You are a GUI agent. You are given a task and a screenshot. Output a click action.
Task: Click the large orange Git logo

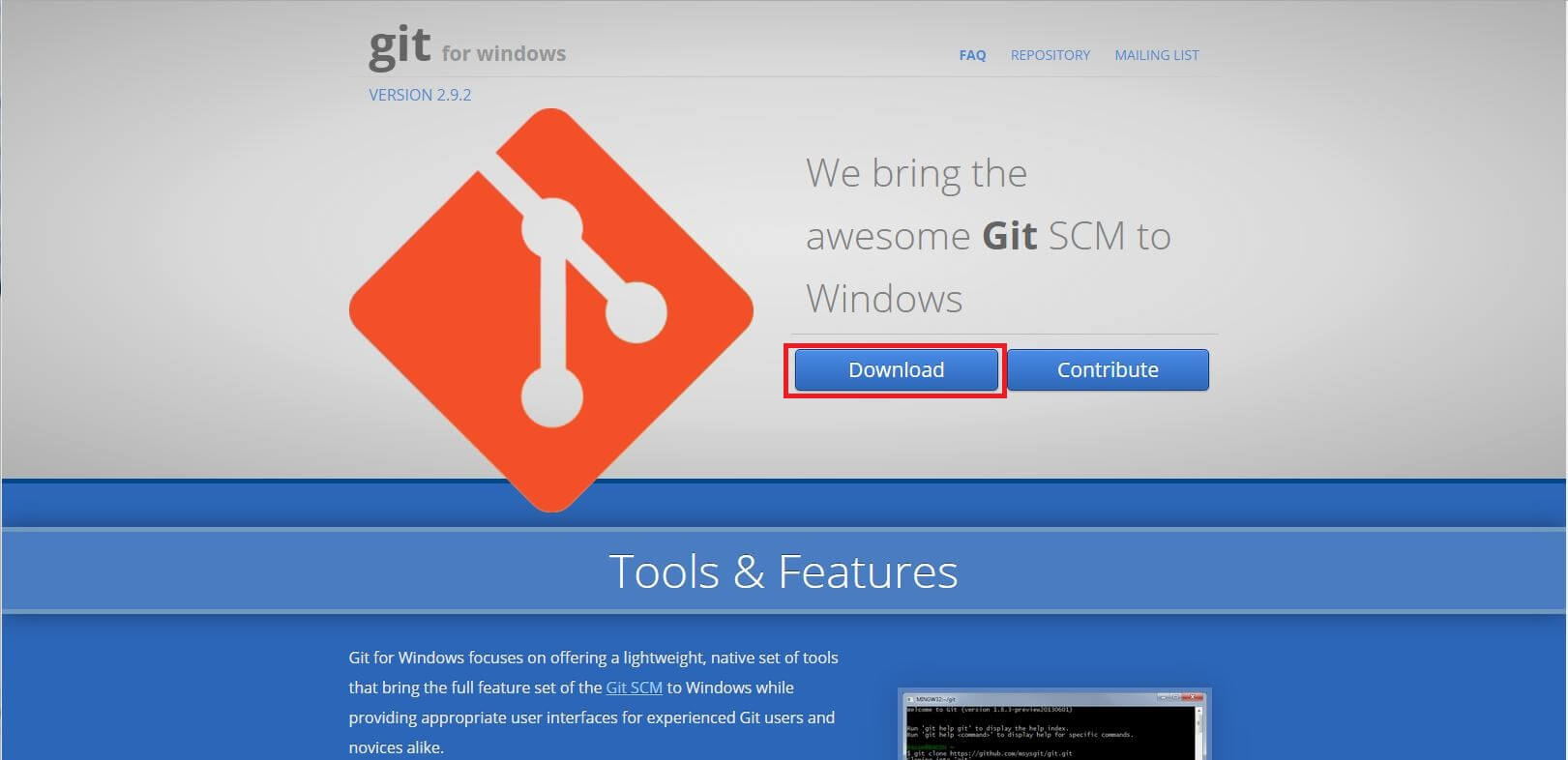[550, 309]
